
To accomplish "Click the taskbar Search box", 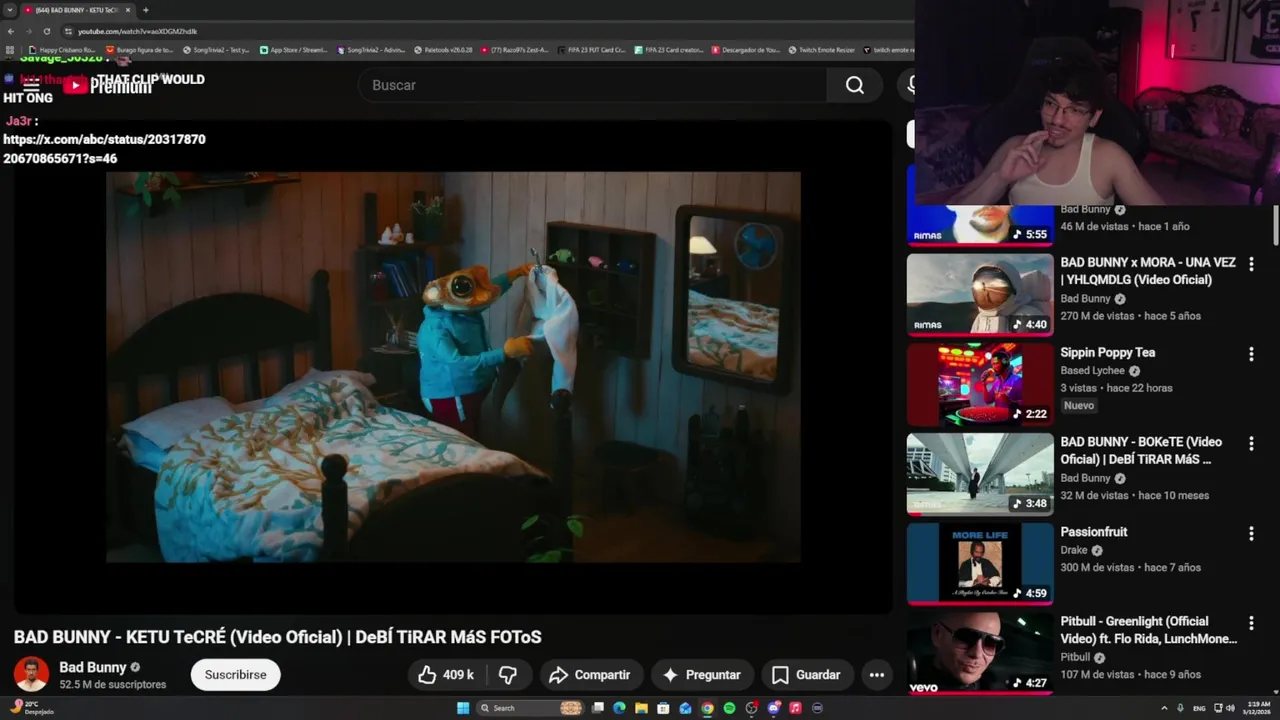I will (x=530, y=708).
